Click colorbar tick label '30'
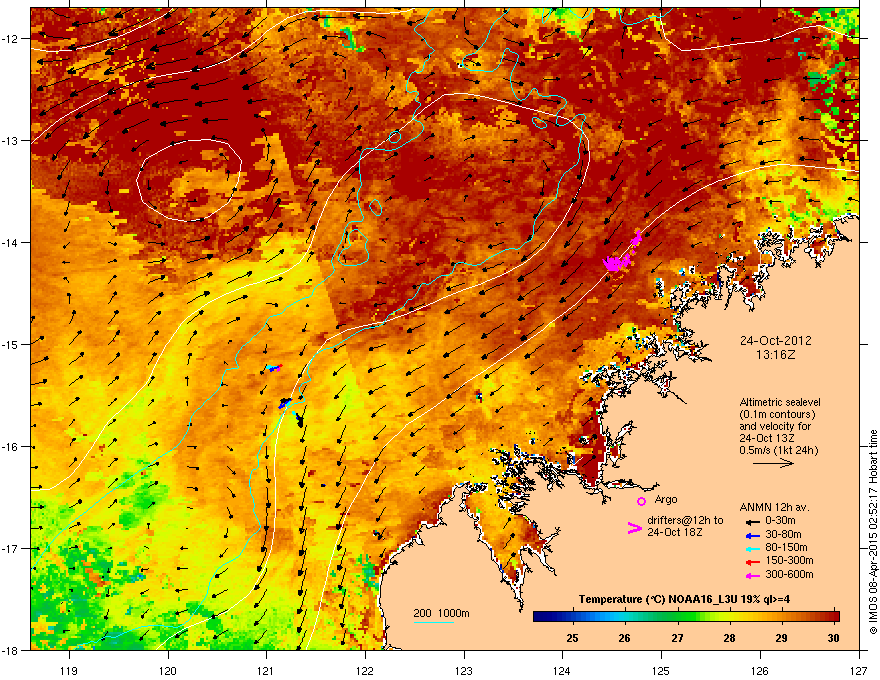 (x=833, y=638)
